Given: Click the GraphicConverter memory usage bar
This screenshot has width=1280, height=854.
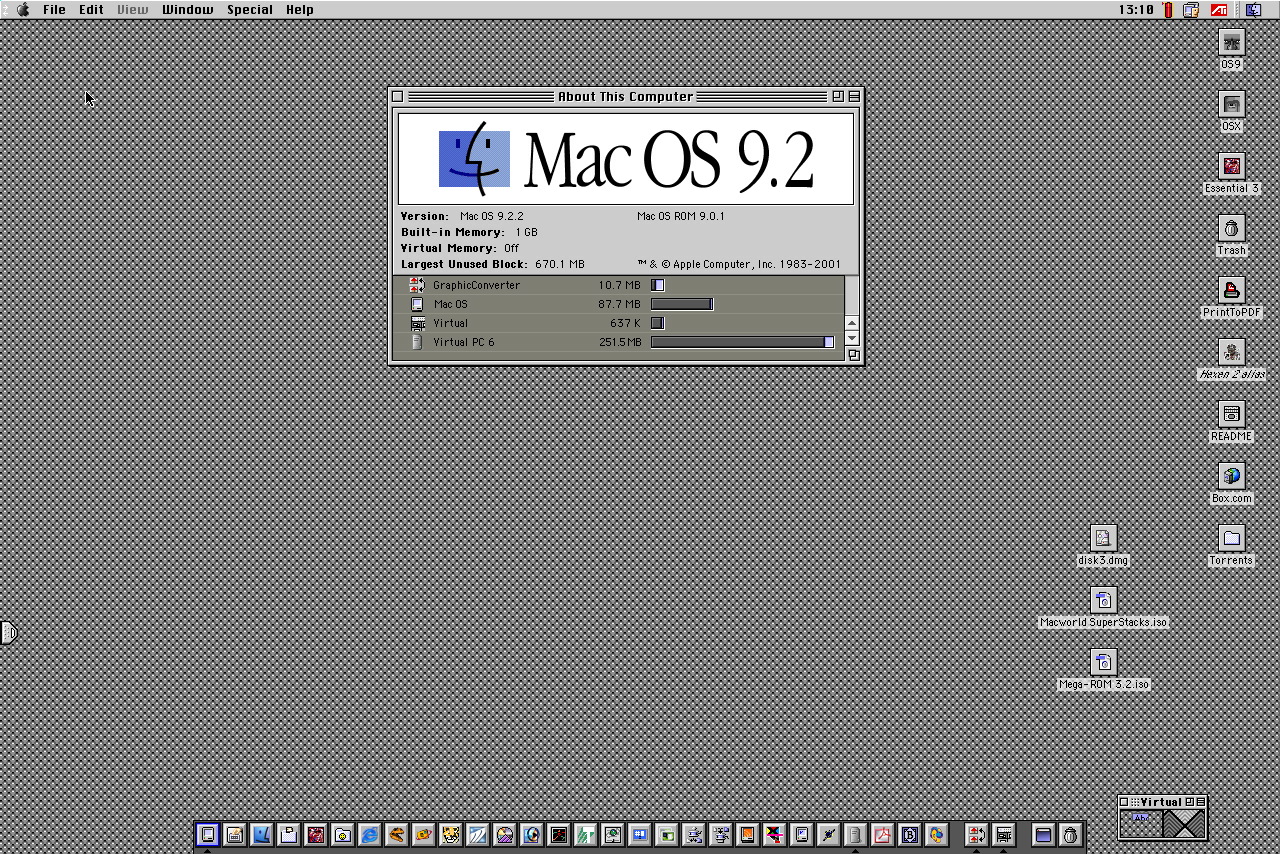Looking at the screenshot, I should [x=658, y=285].
